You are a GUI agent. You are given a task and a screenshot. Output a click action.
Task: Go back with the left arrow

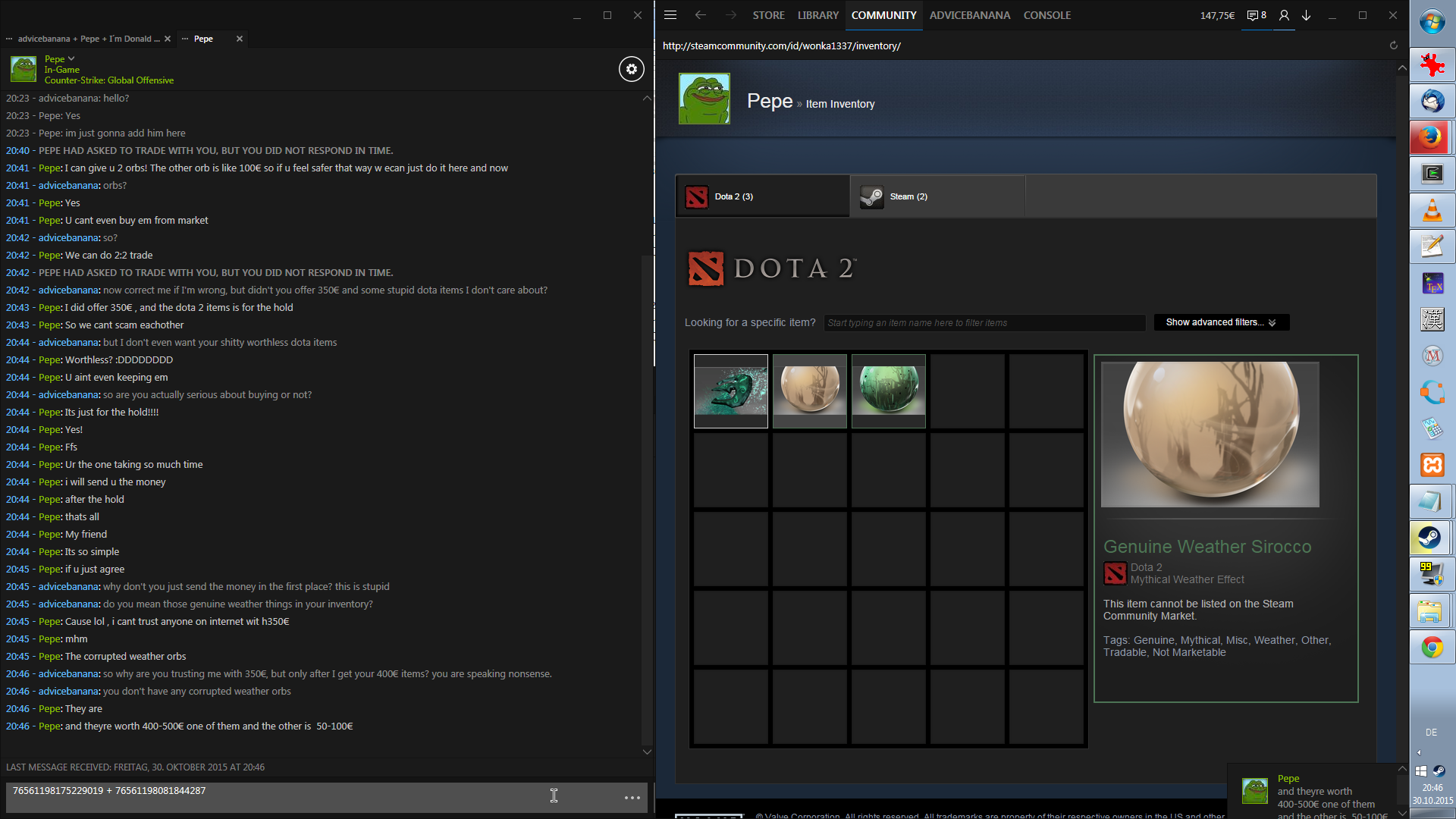tap(701, 15)
